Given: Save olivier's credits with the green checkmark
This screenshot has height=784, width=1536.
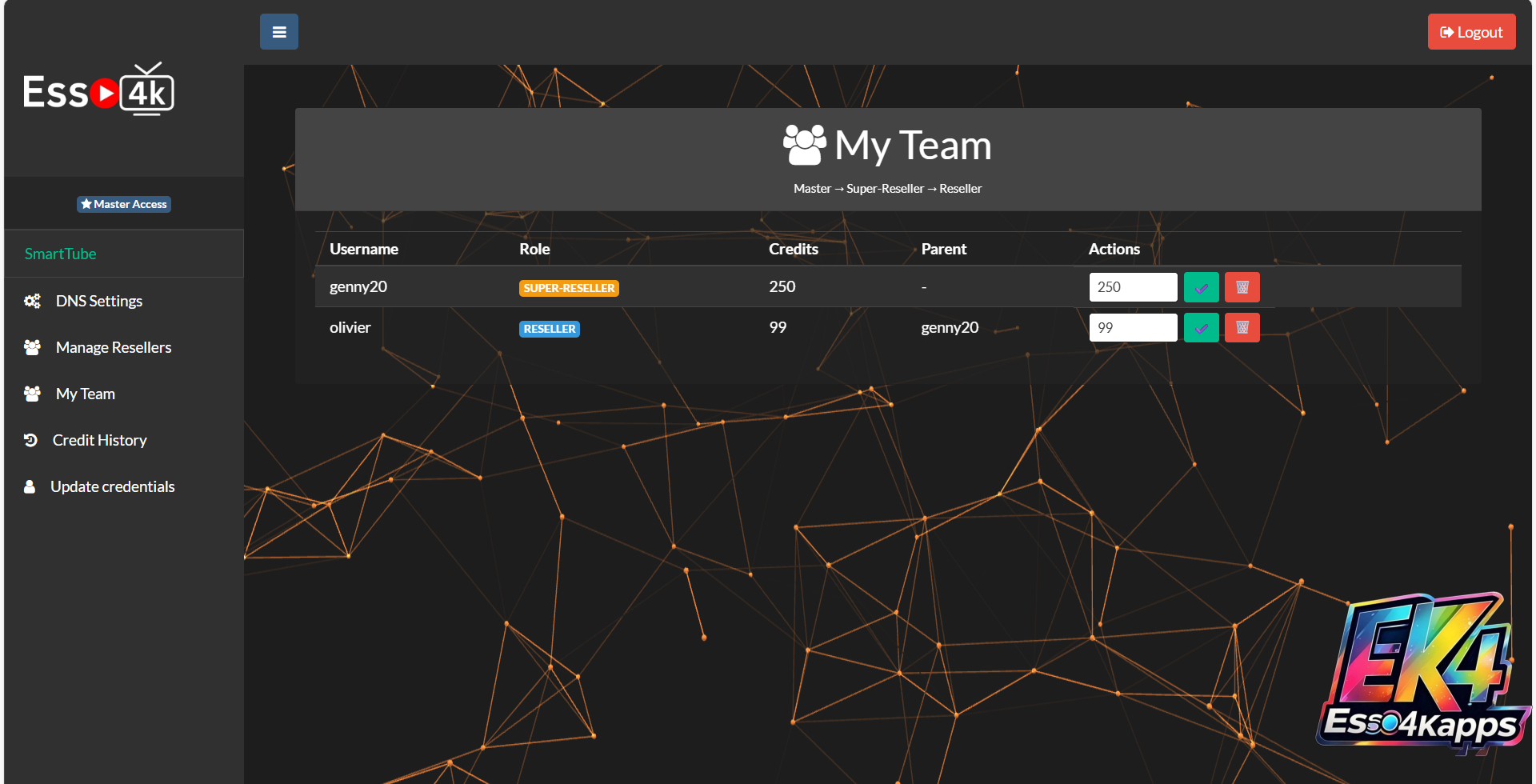Looking at the screenshot, I should tap(1201, 328).
